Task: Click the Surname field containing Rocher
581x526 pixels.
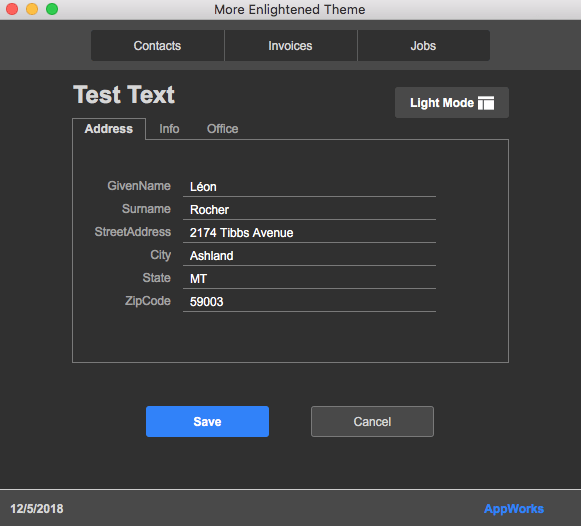Action: pos(309,209)
